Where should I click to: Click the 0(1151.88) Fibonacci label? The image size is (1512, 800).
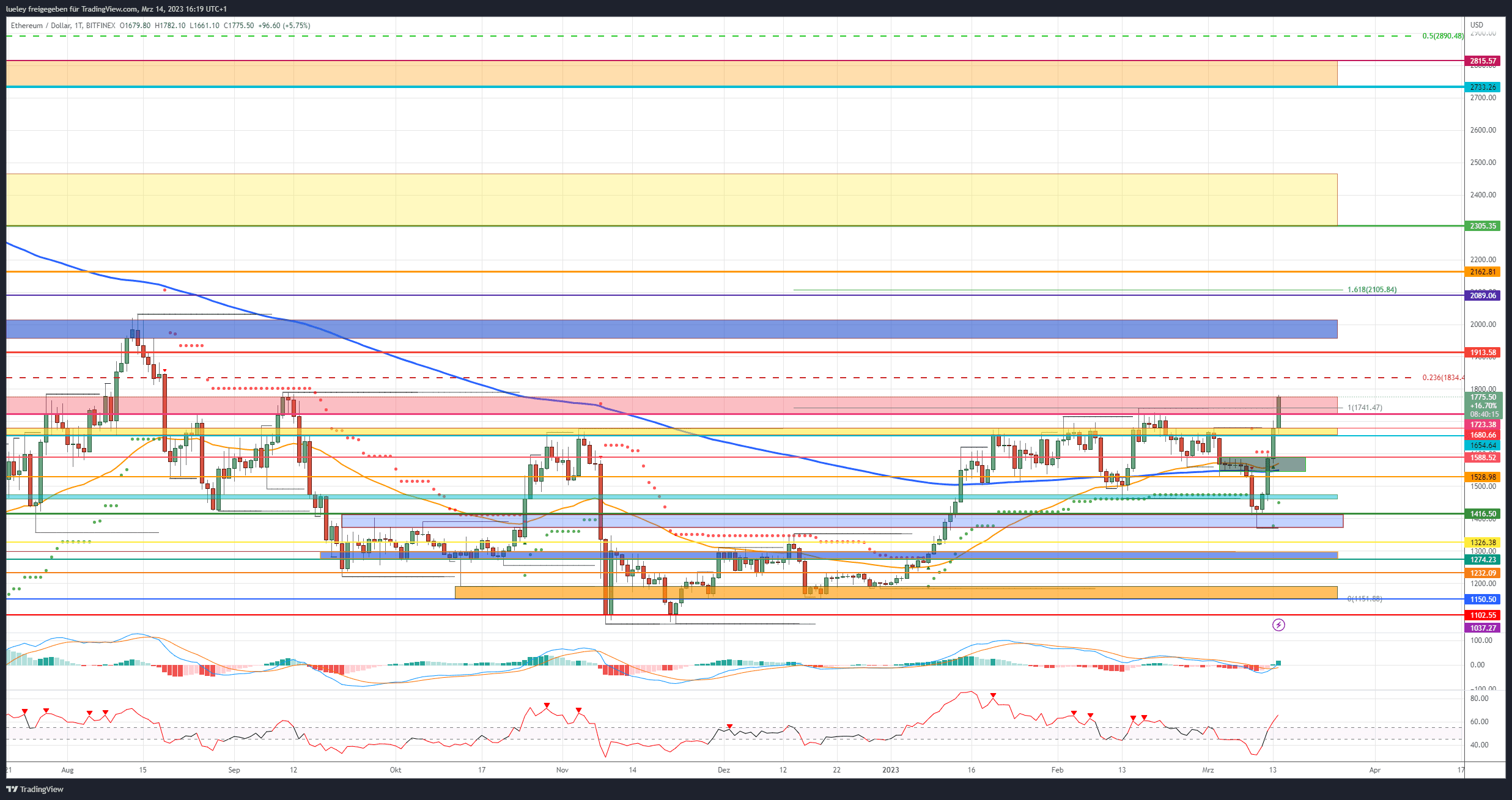pyautogui.click(x=1365, y=599)
